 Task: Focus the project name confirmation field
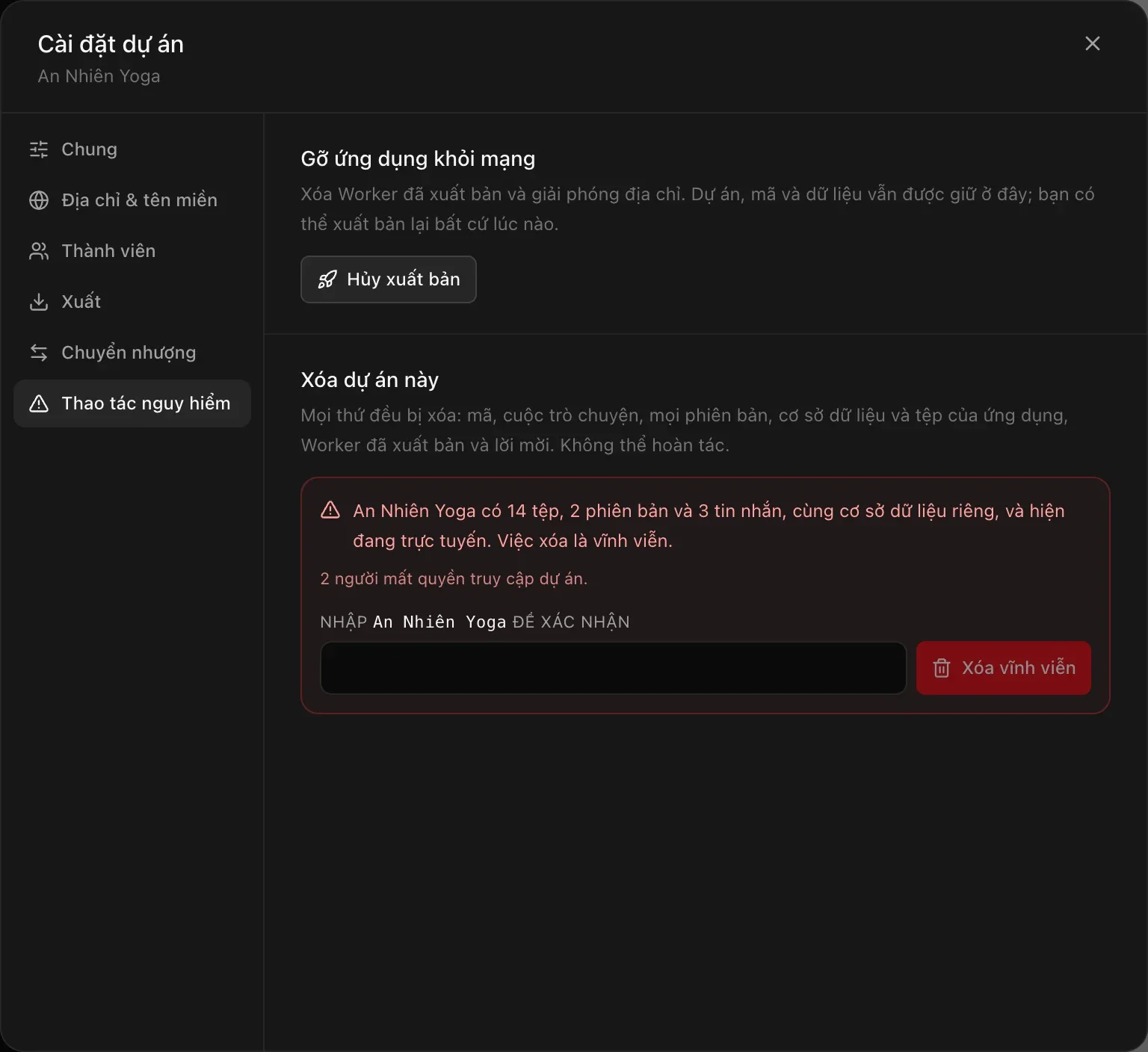(x=614, y=668)
